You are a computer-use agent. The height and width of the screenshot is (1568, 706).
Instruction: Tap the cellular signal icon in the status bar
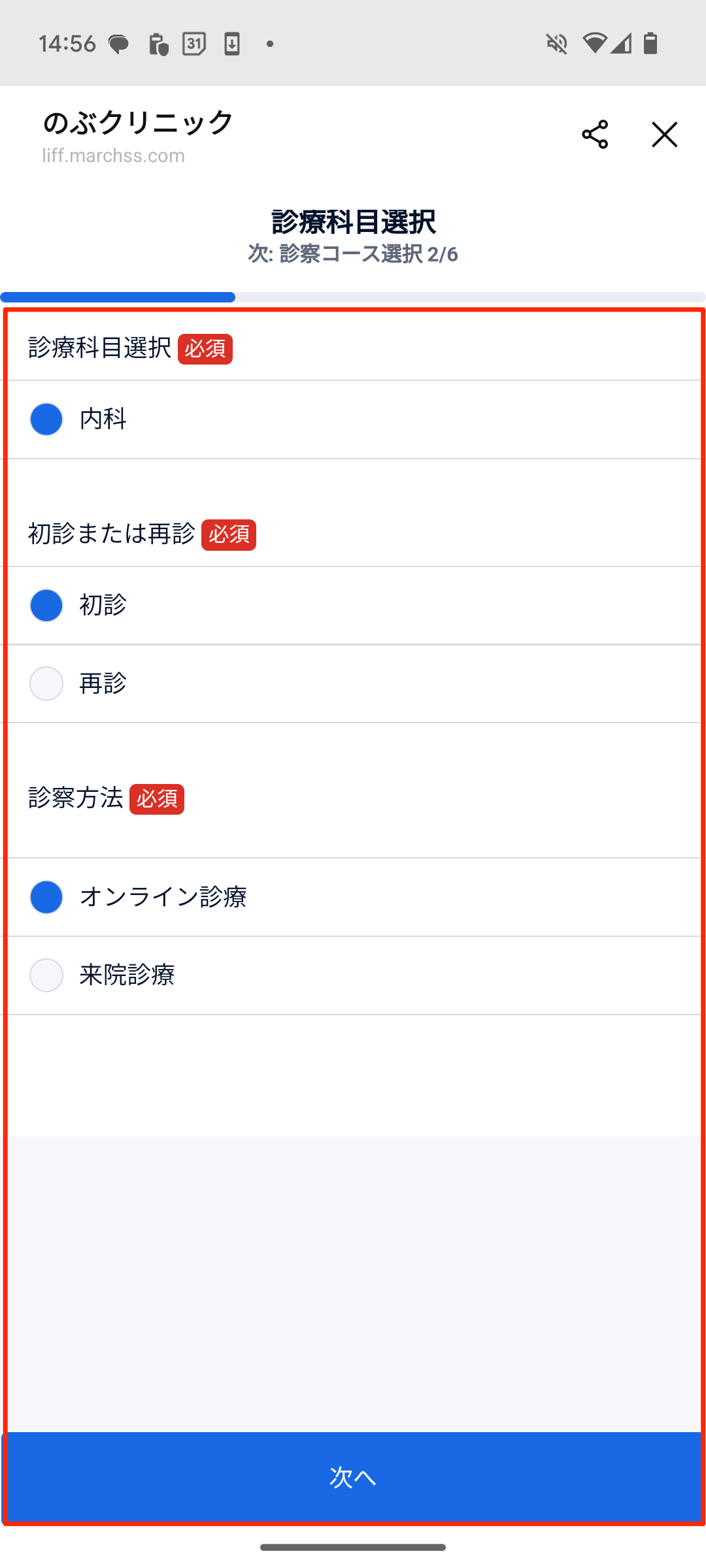click(x=623, y=43)
